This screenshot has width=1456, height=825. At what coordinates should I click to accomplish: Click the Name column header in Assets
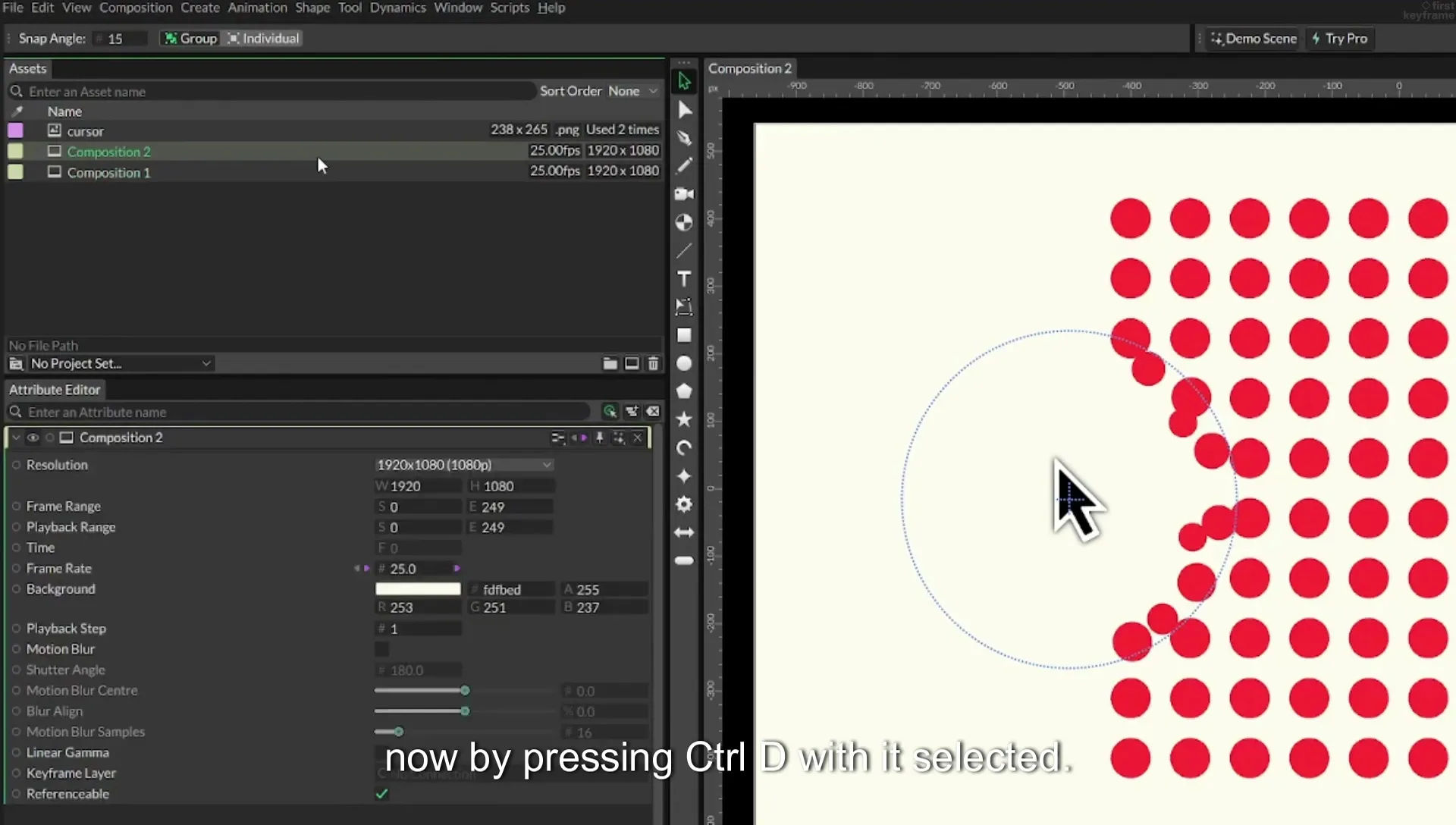pyautogui.click(x=64, y=111)
